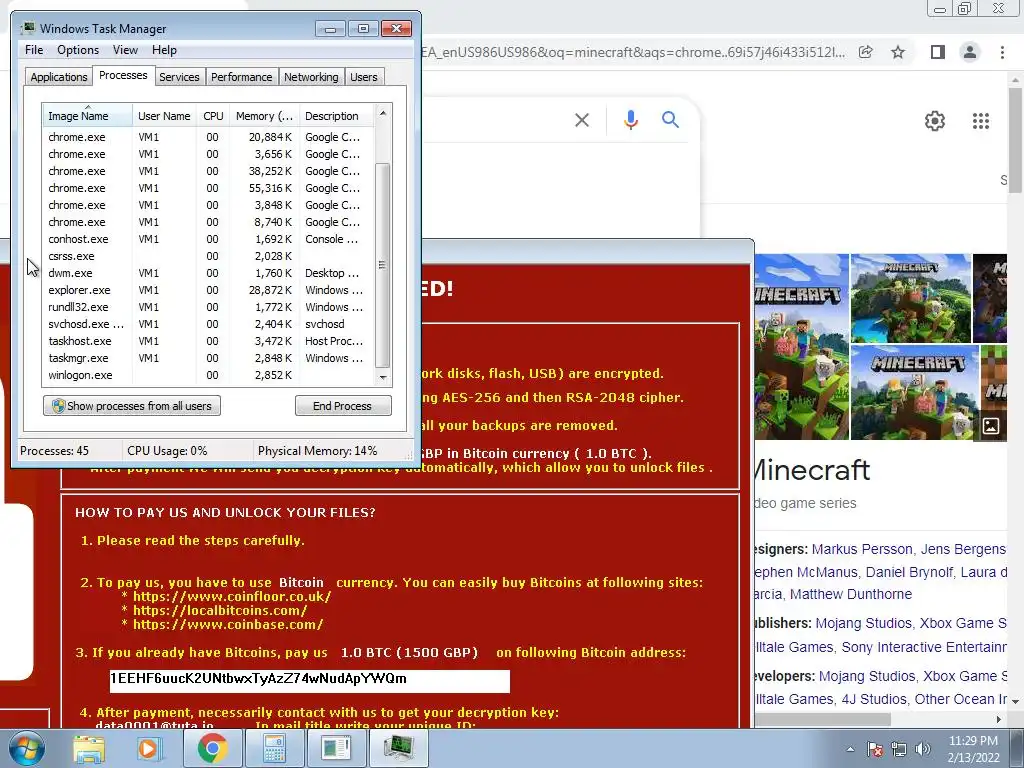Viewport: 1024px width, 768px height.
Task: Open the volume speaker tray icon
Action: [x=923, y=749]
